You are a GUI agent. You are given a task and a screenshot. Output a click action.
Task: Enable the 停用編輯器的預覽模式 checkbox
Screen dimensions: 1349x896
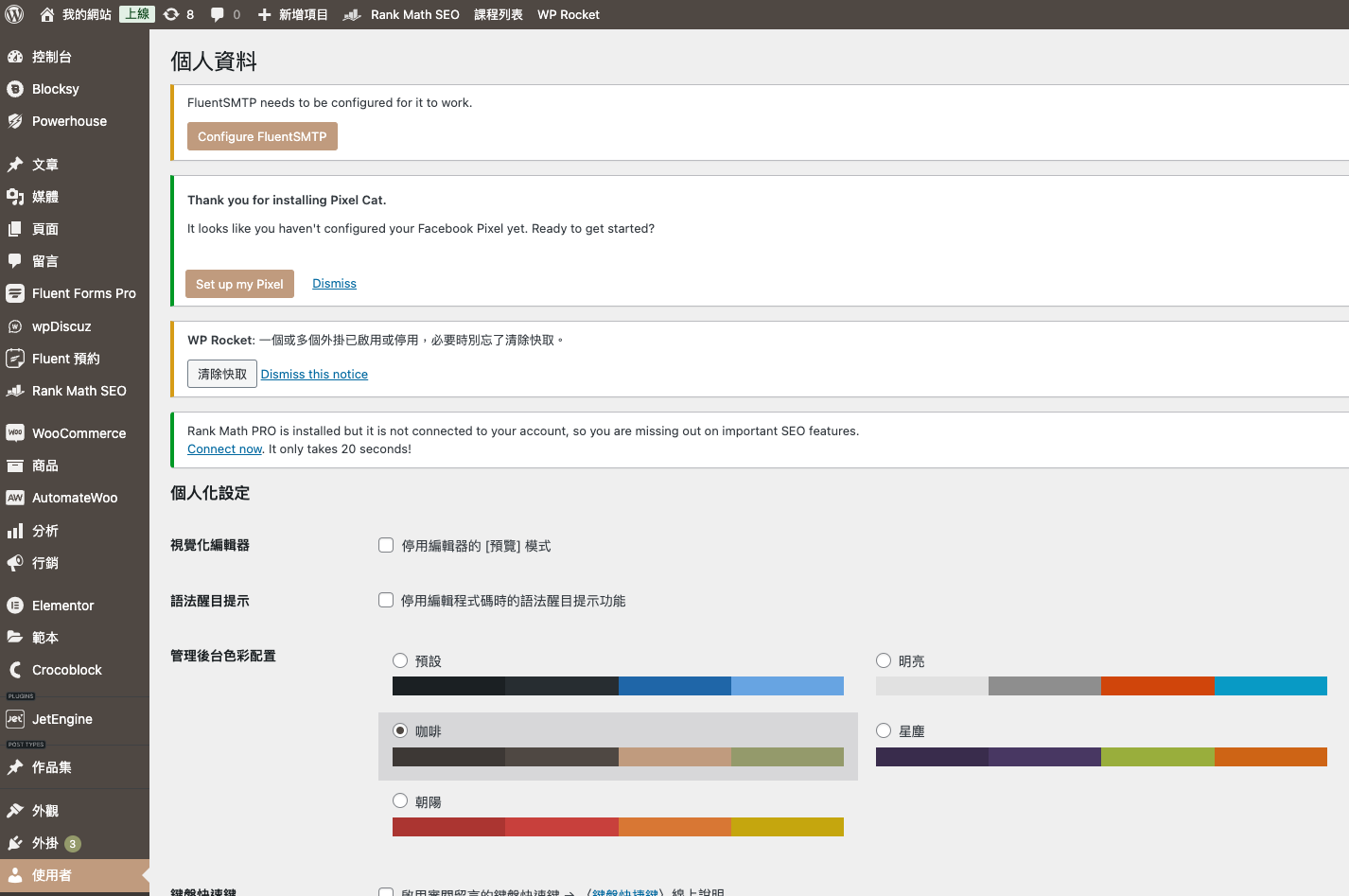386,545
